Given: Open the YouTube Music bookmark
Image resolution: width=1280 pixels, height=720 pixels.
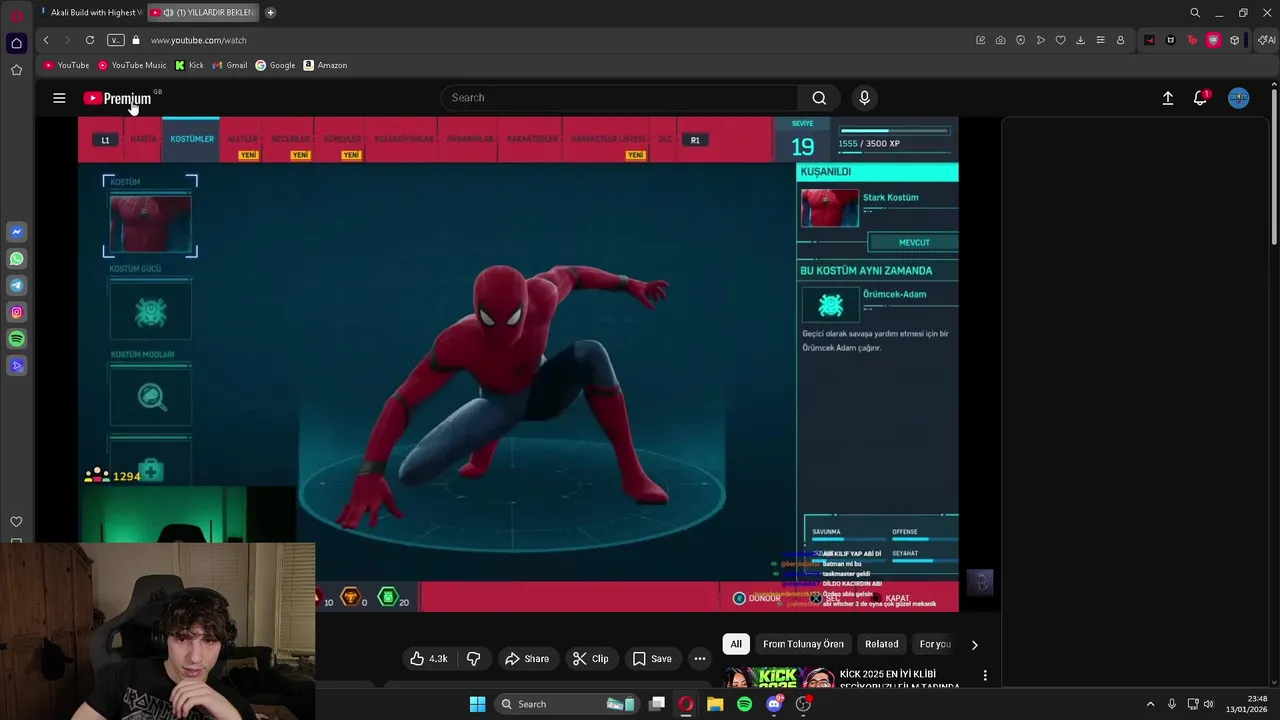Looking at the screenshot, I should pos(132,65).
